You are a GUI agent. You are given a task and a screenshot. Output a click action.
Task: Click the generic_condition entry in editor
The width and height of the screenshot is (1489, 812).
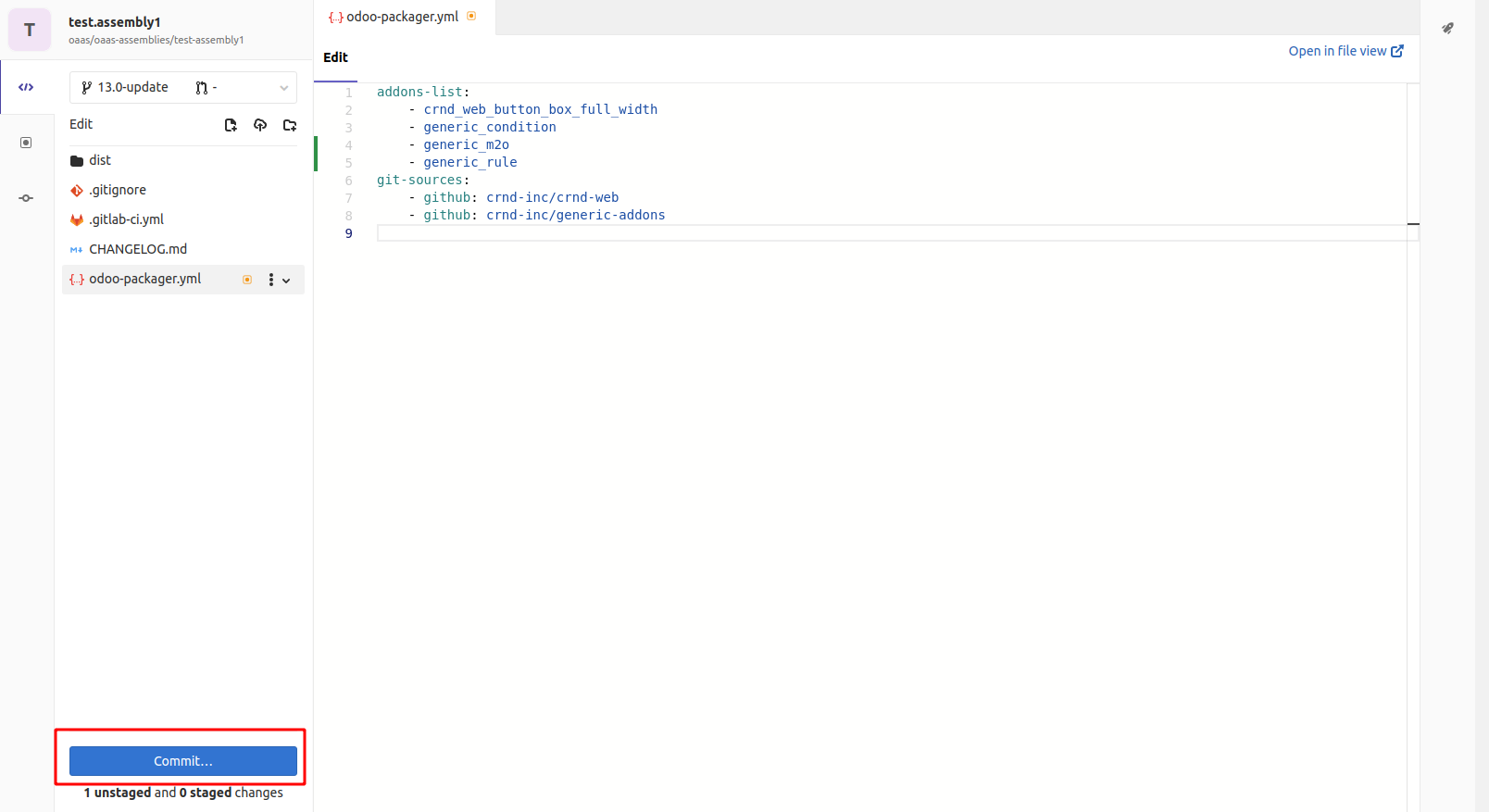(x=490, y=127)
